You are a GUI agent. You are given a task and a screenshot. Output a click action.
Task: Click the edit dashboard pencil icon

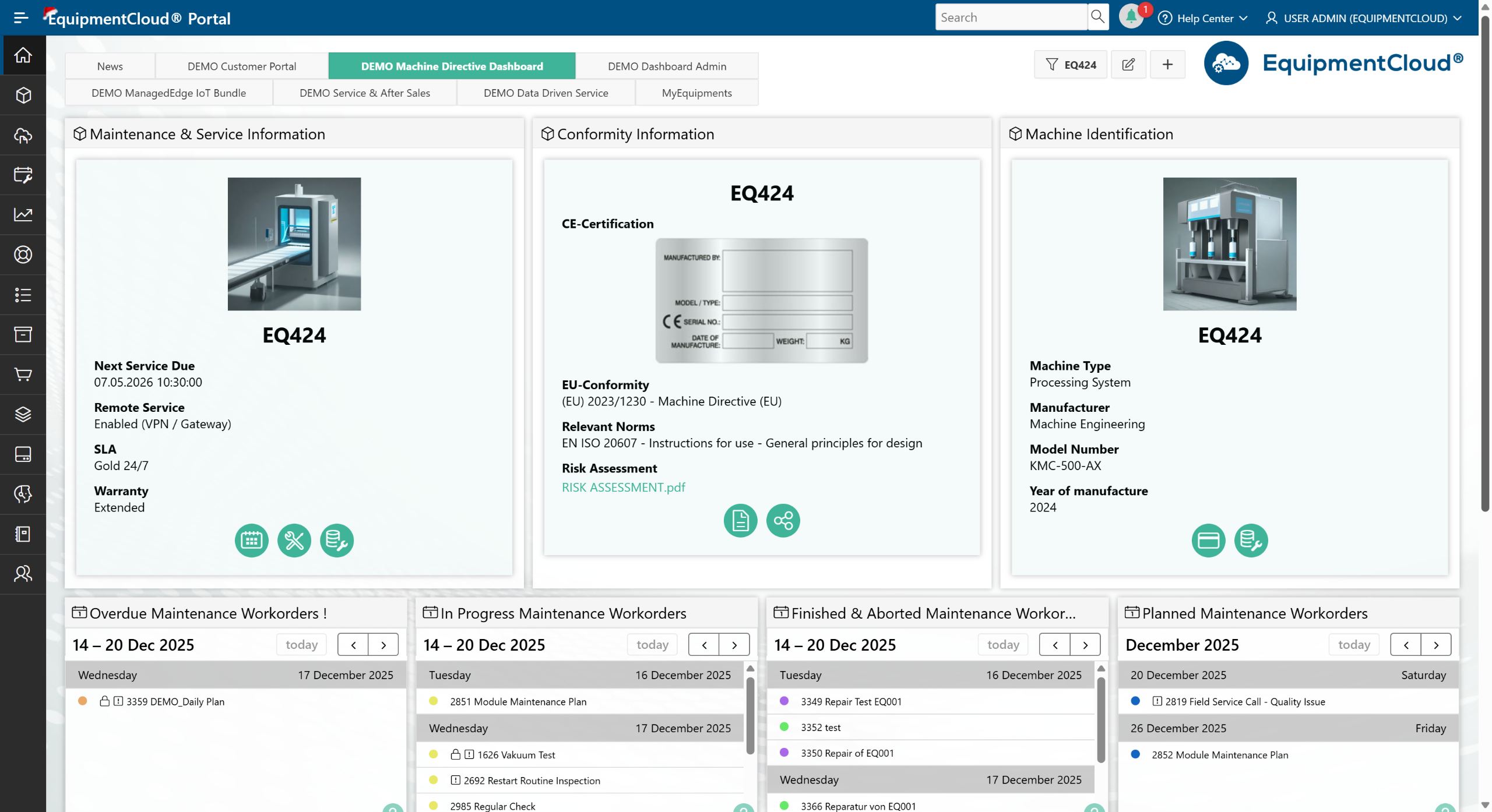(1128, 65)
